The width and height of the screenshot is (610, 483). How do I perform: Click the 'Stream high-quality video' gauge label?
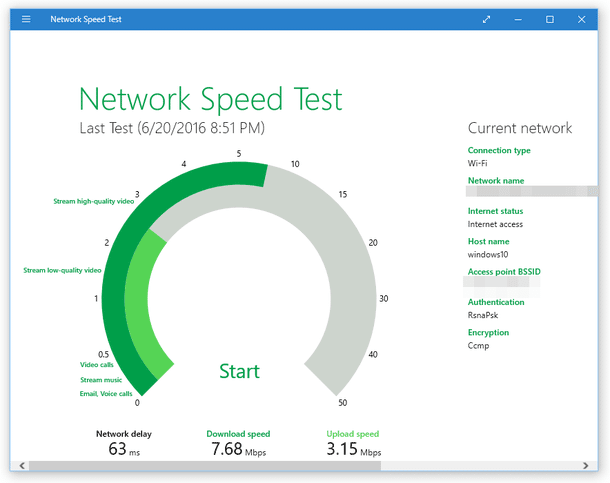coord(93,201)
